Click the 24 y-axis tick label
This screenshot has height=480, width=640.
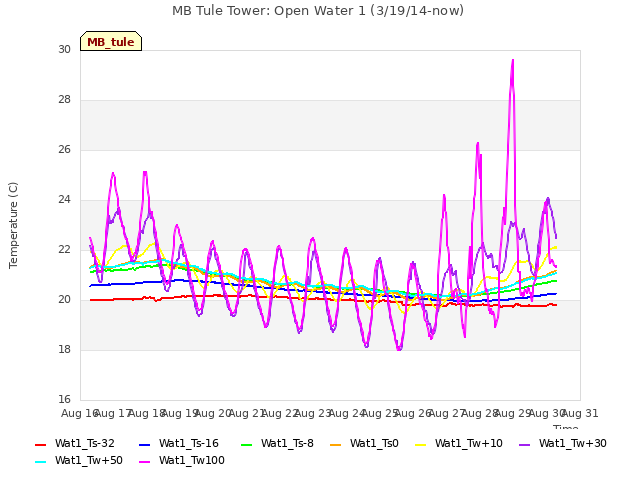point(64,200)
